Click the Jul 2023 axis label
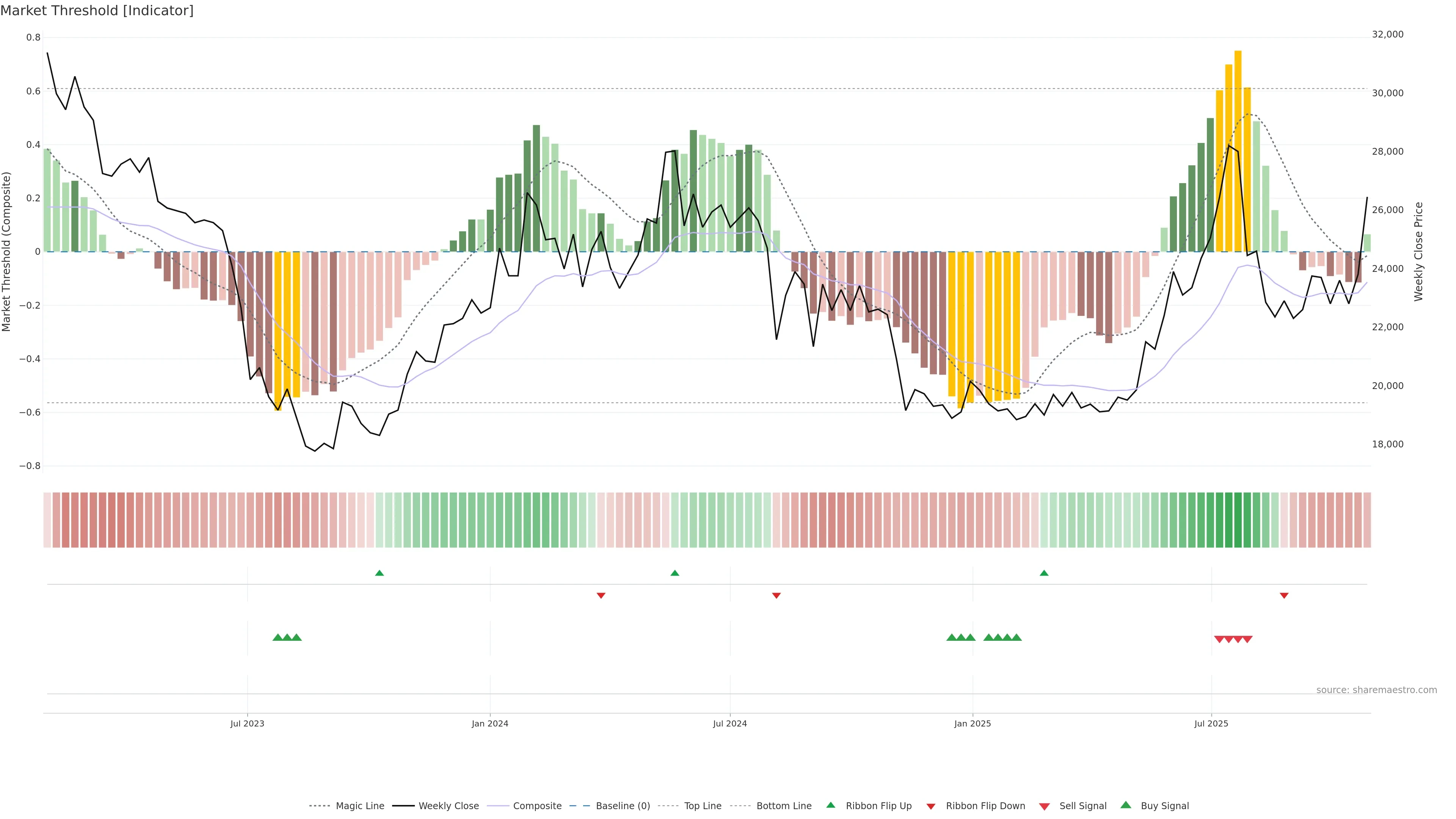The height and width of the screenshot is (819, 1456). pos(247,723)
